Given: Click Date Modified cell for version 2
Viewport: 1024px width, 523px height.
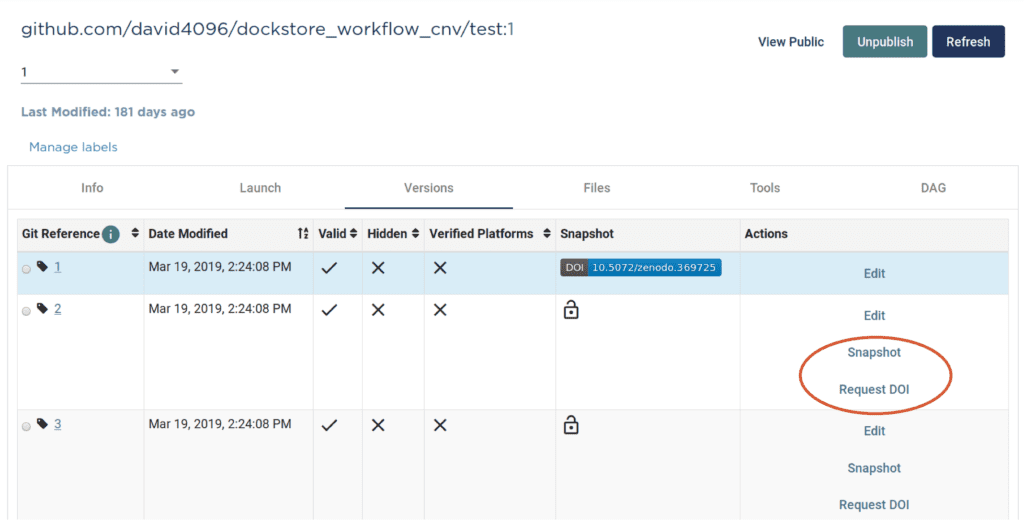Looking at the screenshot, I should 220,308.
